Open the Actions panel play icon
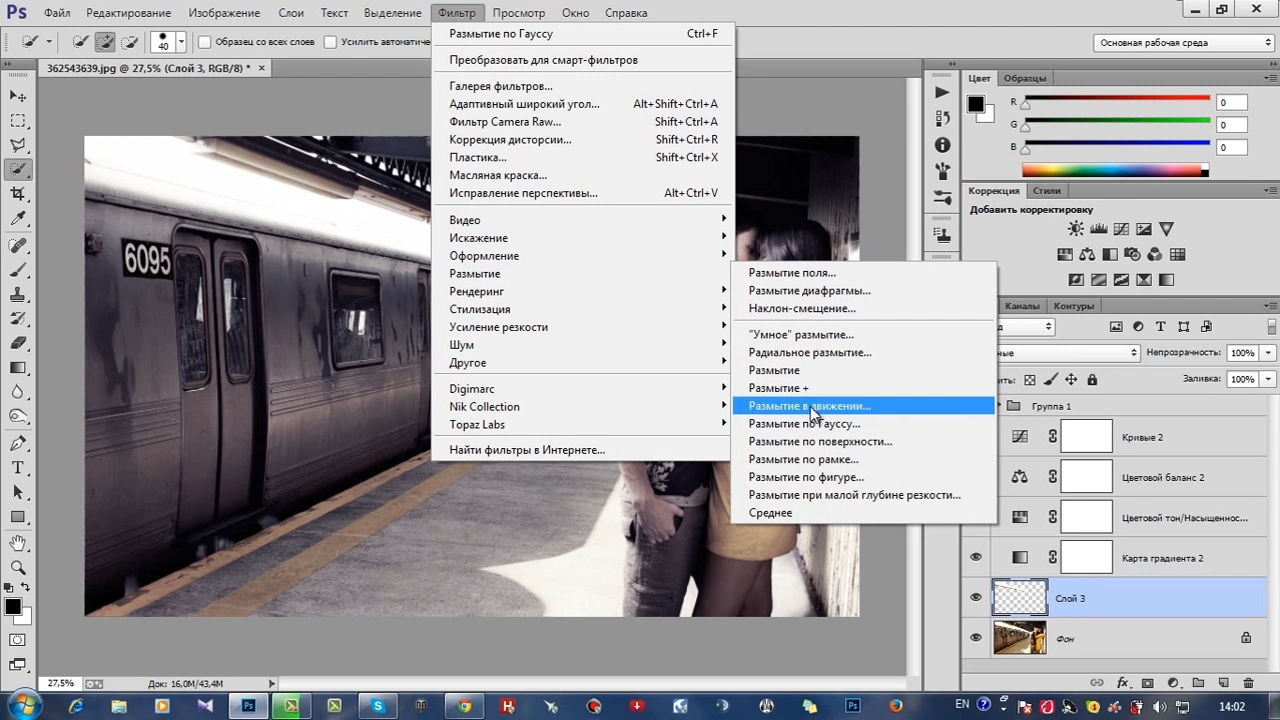Viewport: 1280px width, 720px height. pos(942,92)
